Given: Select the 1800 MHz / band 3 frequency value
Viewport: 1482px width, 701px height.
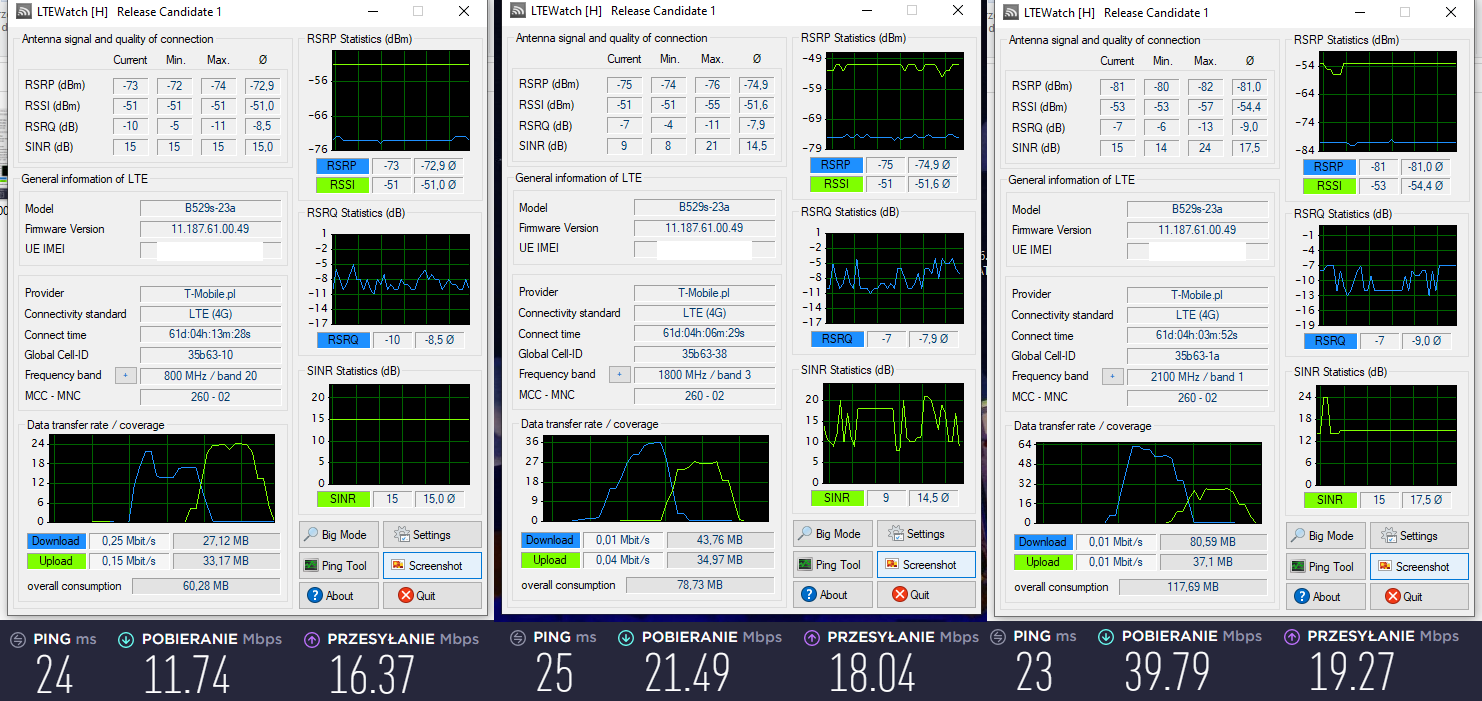Looking at the screenshot, I should pyautogui.click(x=704, y=375).
